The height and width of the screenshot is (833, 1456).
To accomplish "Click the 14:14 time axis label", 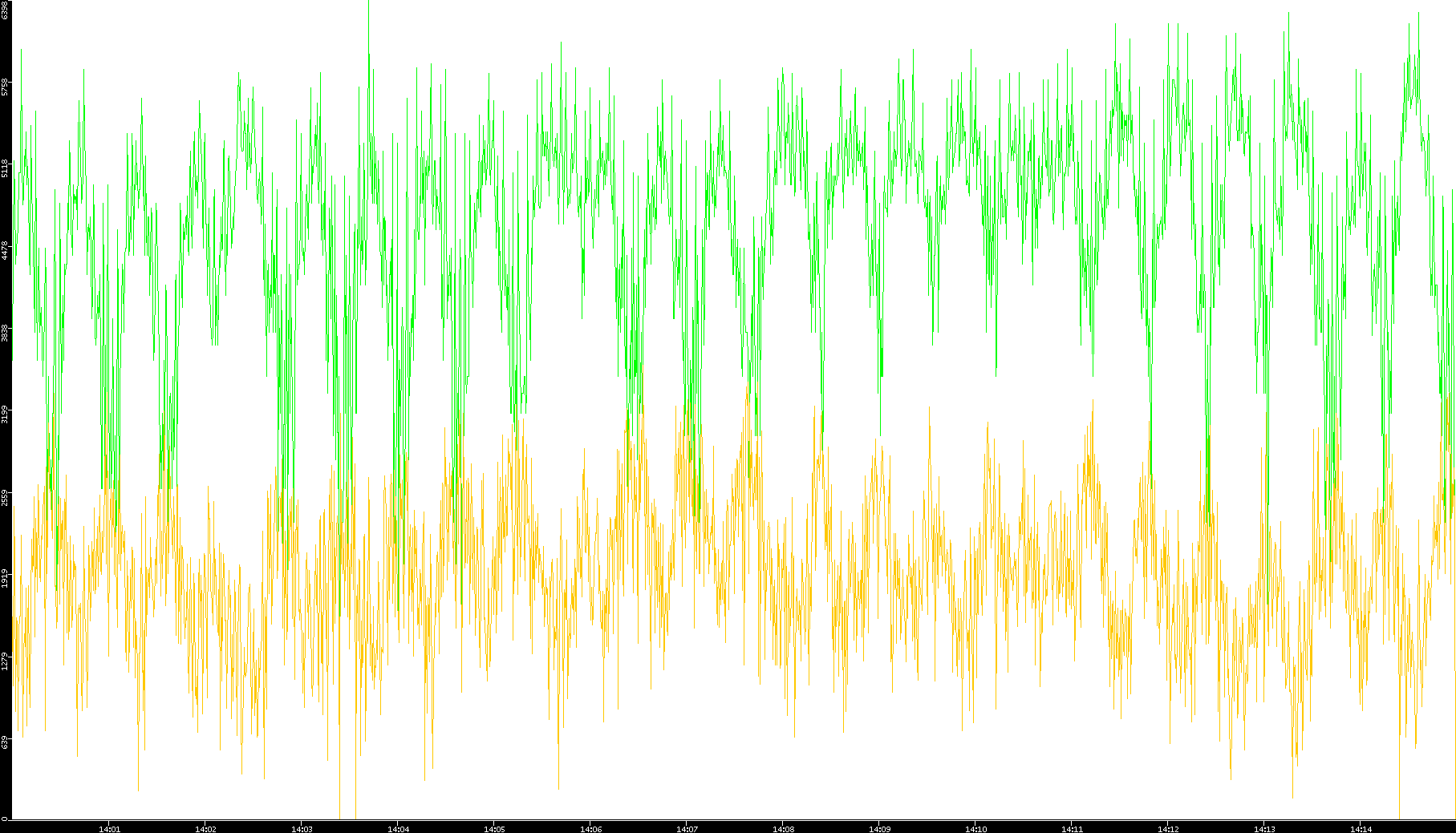I will pyautogui.click(x=1361, y=828).
